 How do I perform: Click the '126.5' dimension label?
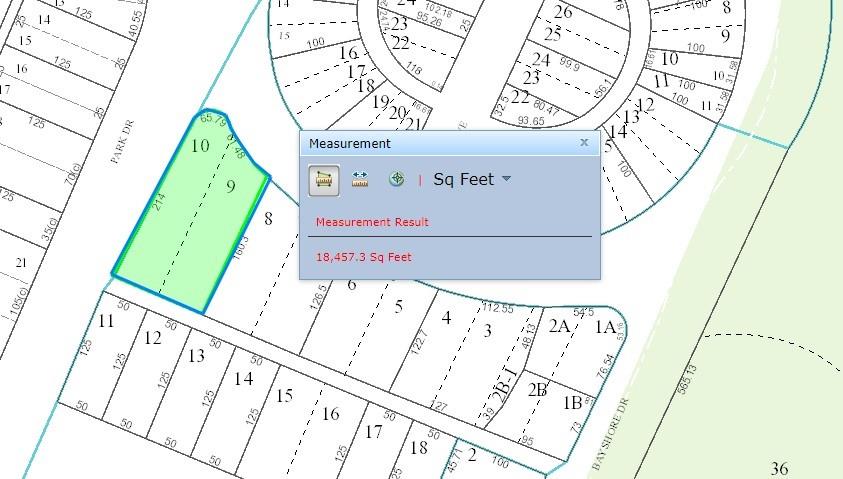[318, 297]
